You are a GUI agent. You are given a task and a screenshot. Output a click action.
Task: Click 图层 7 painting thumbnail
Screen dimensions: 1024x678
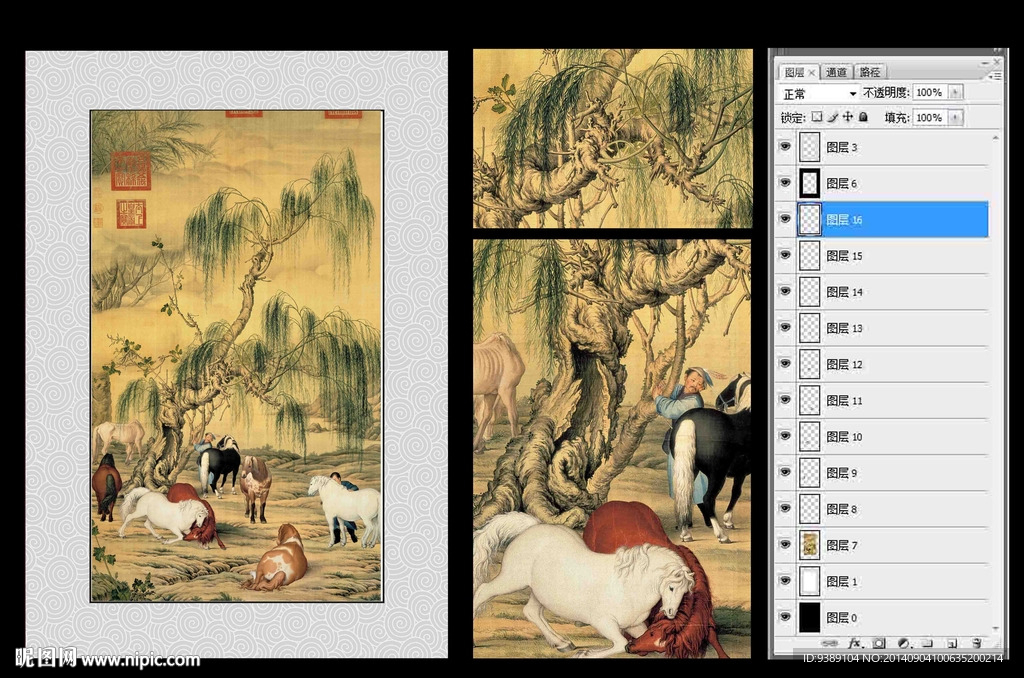tap(810, 545)
